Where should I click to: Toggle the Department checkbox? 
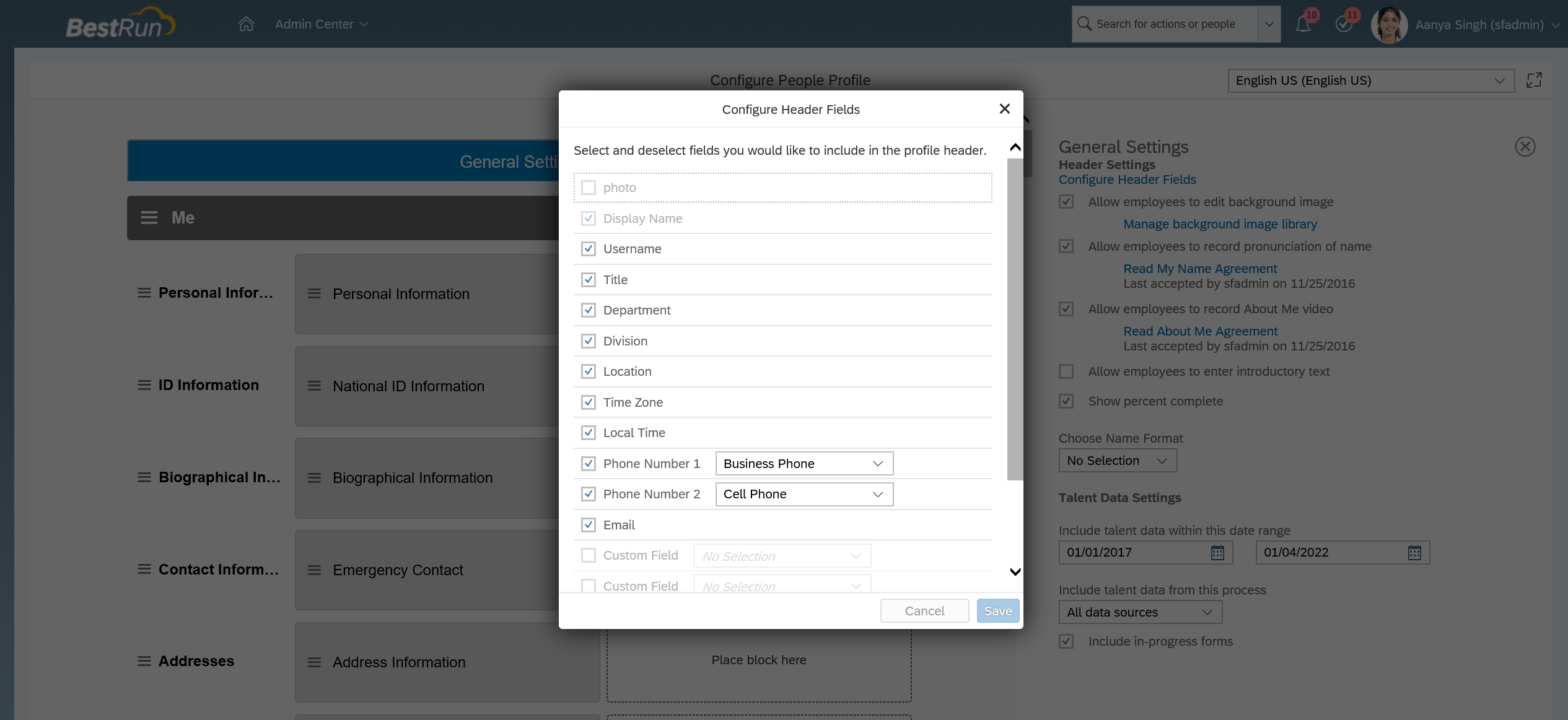[x=589, y=310]
